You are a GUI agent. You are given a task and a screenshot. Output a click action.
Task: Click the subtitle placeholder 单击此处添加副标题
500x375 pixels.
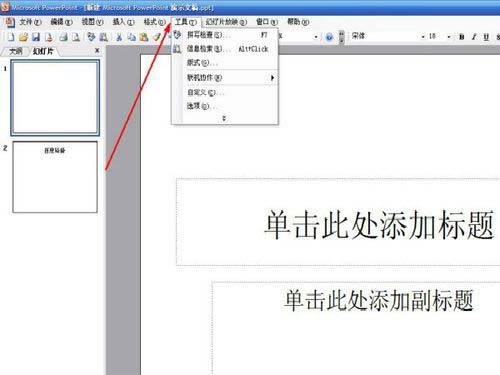coord(379,301)
